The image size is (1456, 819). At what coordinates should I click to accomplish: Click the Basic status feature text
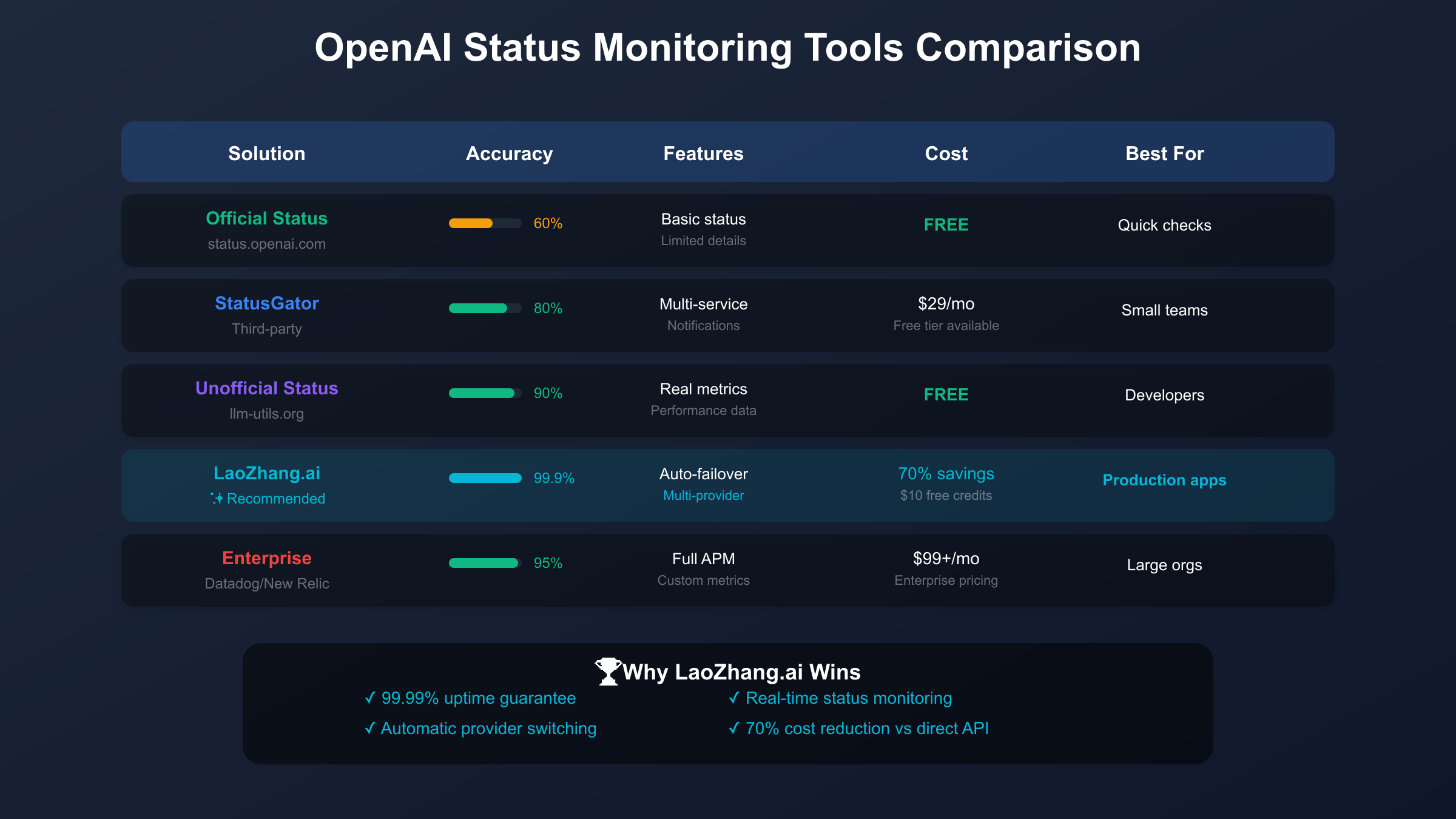click(x=704, y=219)
